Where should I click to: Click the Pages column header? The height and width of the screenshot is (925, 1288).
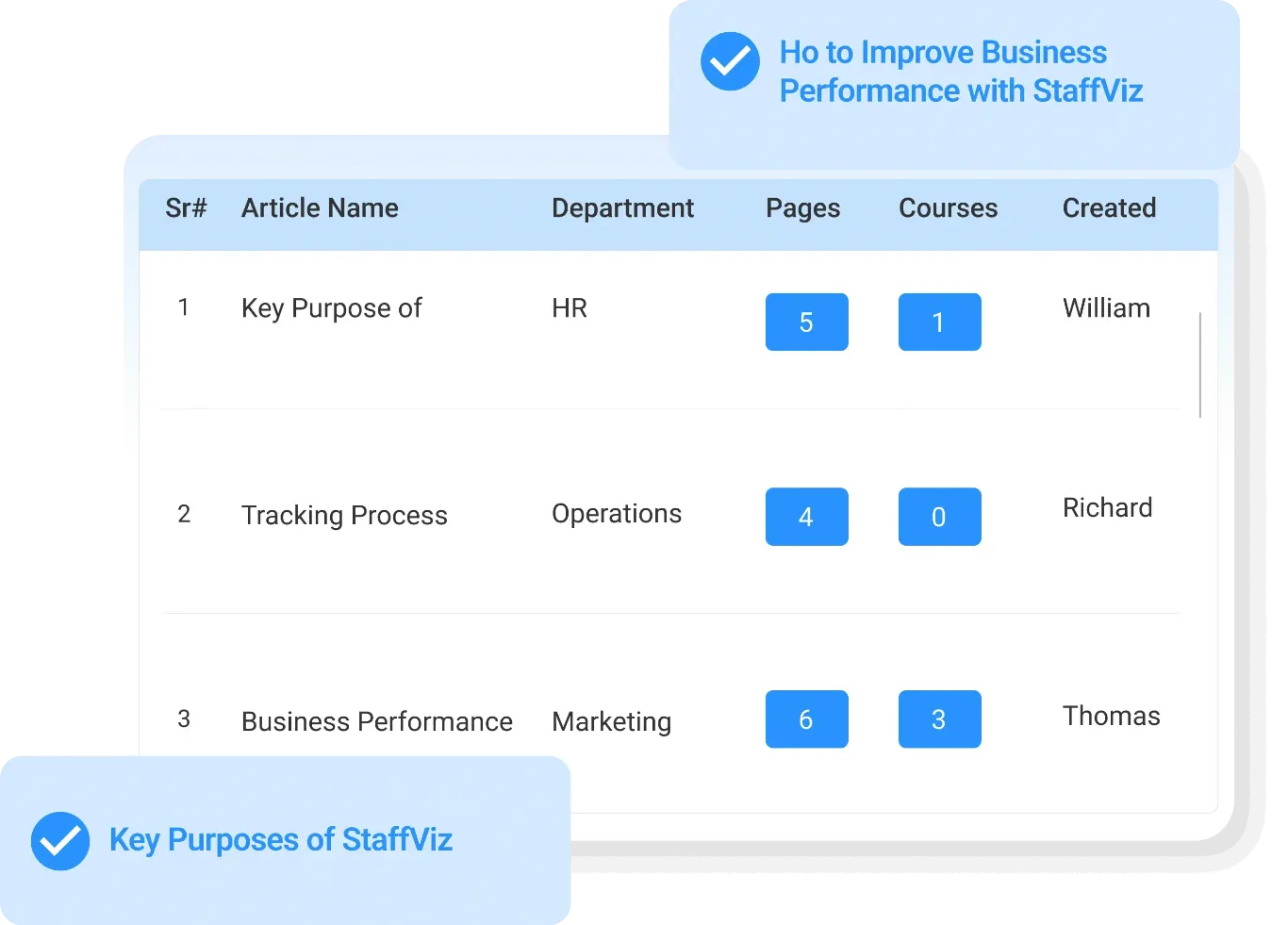[802, 208]
